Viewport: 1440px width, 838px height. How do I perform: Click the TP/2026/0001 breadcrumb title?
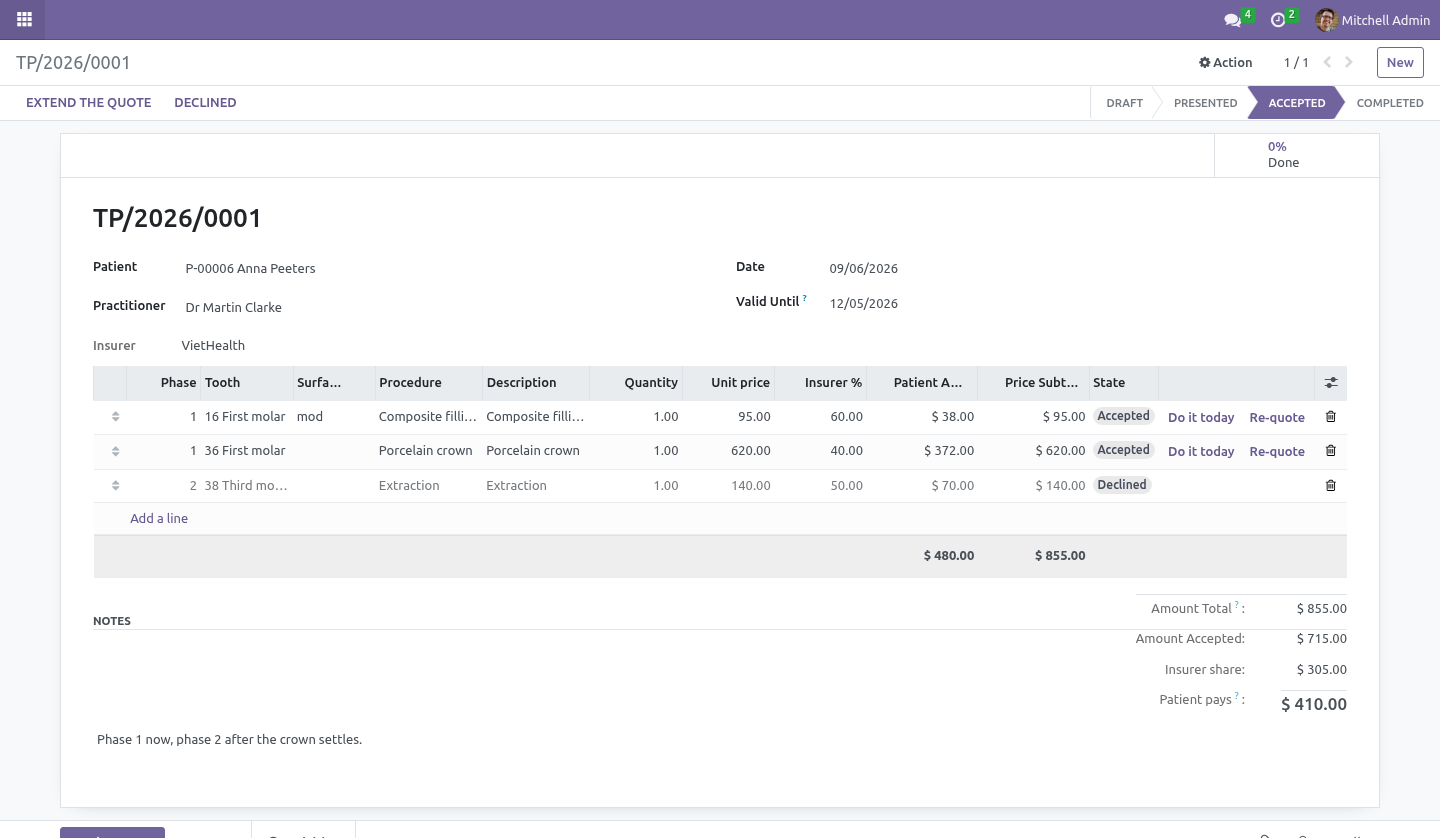(73, 62)
